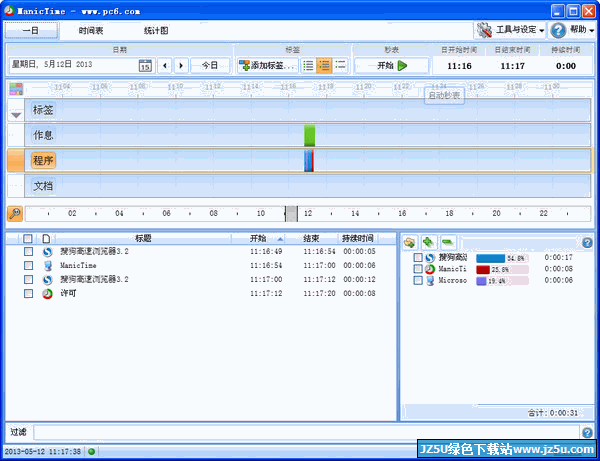Click Sogou icon in summary list
The height and width of the screenshot is (461, 600).
tap(430, 257)
